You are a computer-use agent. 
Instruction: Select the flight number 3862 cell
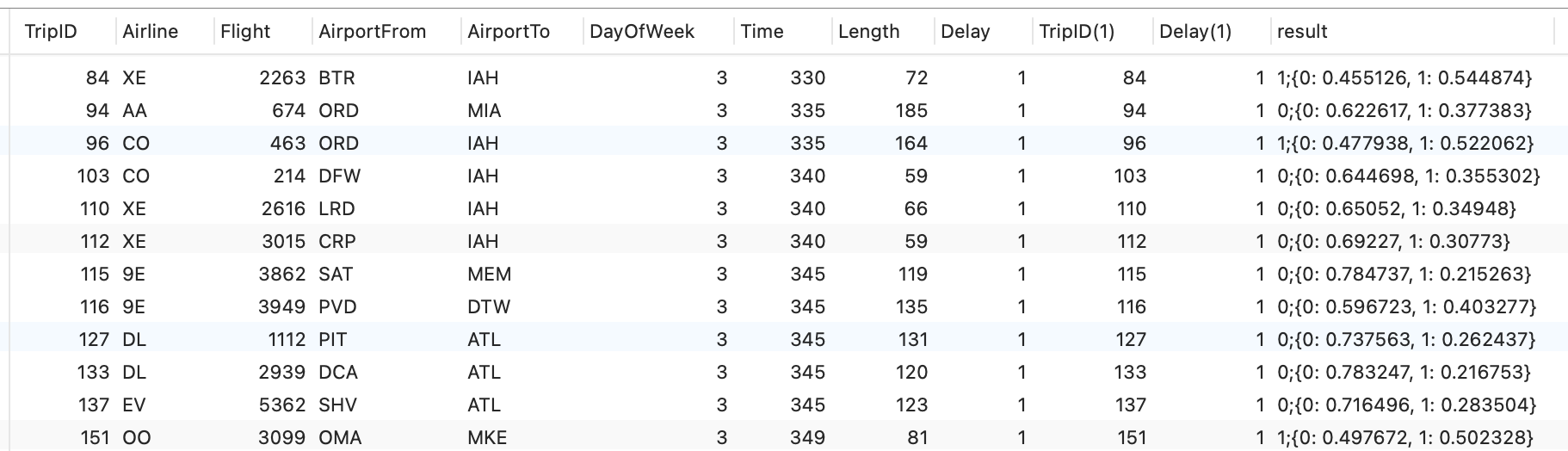tap(281, 275)
